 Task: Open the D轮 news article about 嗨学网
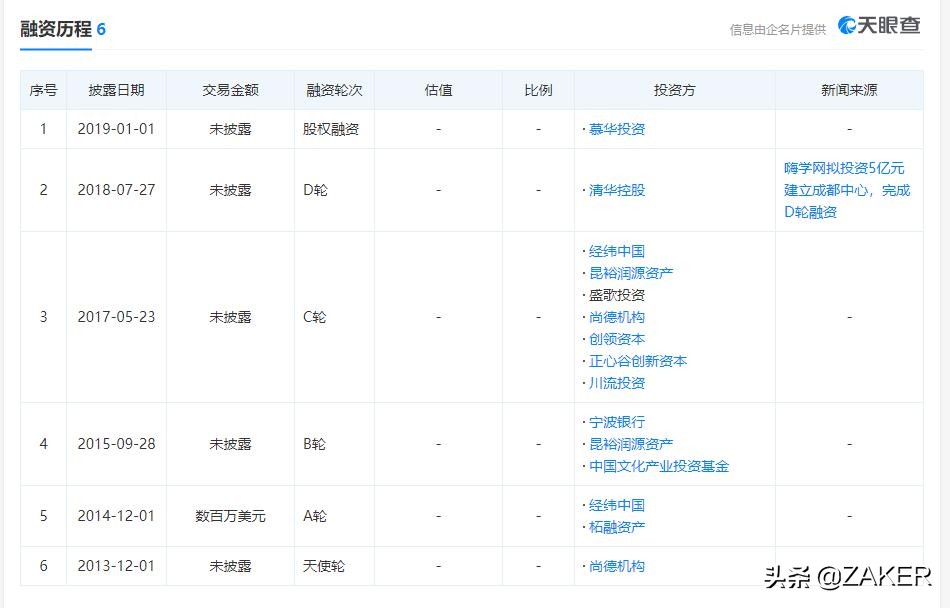pyautogui.click(x=846, y=189)
